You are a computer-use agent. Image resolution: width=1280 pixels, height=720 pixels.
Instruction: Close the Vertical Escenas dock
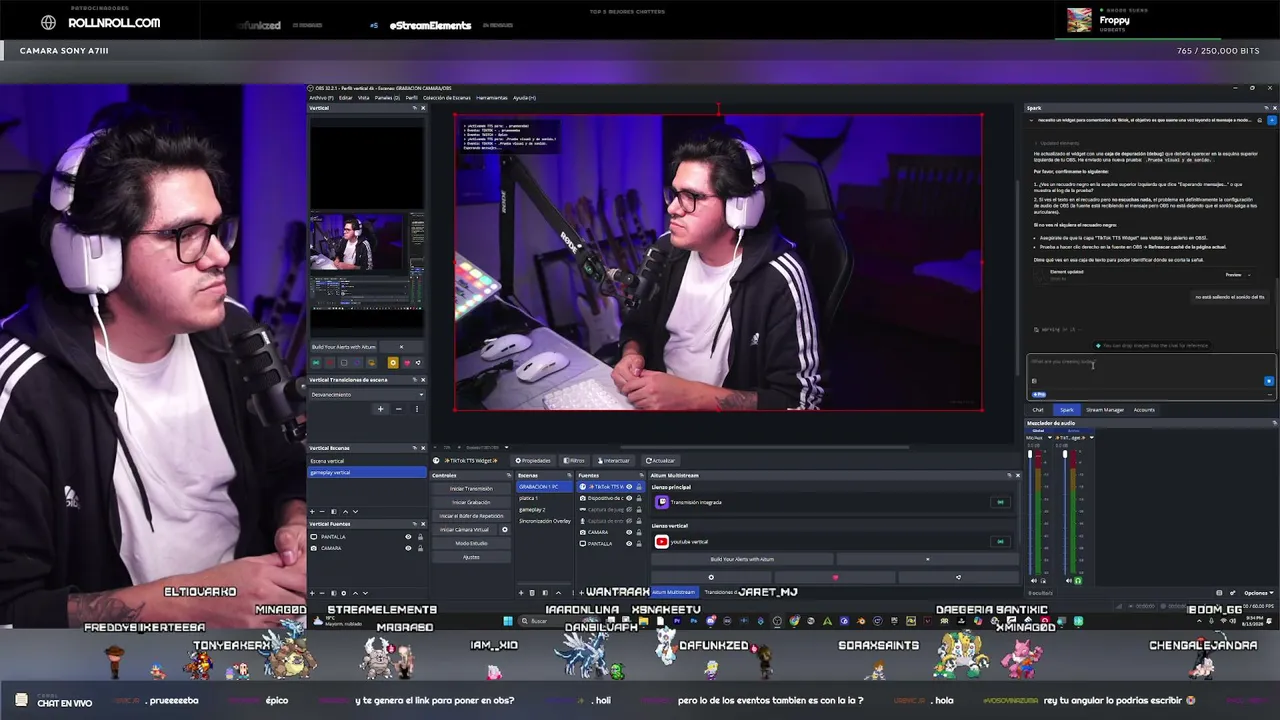click(422, 448)
